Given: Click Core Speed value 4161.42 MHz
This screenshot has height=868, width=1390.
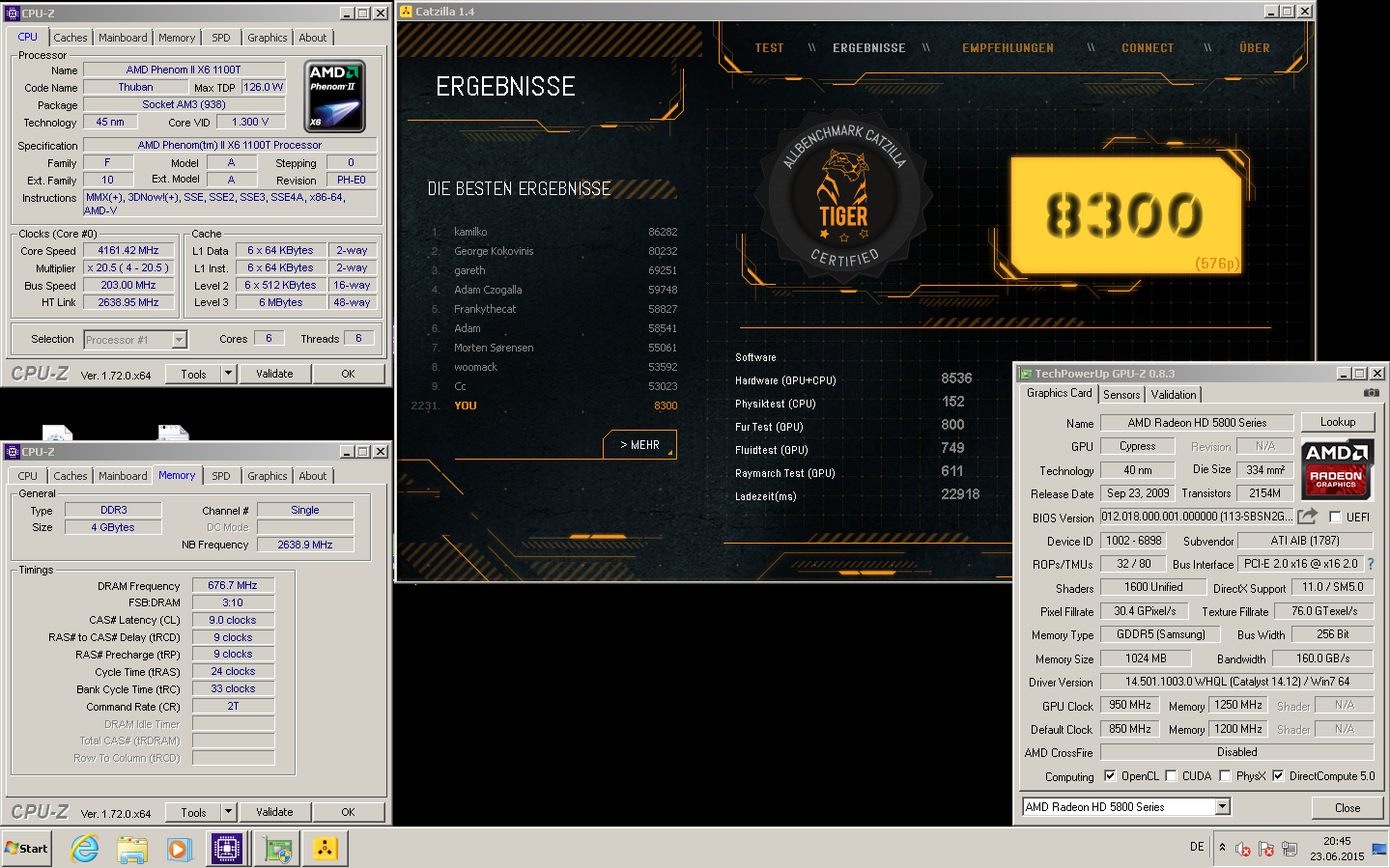Looking at the screenshot, I should (x=128, y=250).
